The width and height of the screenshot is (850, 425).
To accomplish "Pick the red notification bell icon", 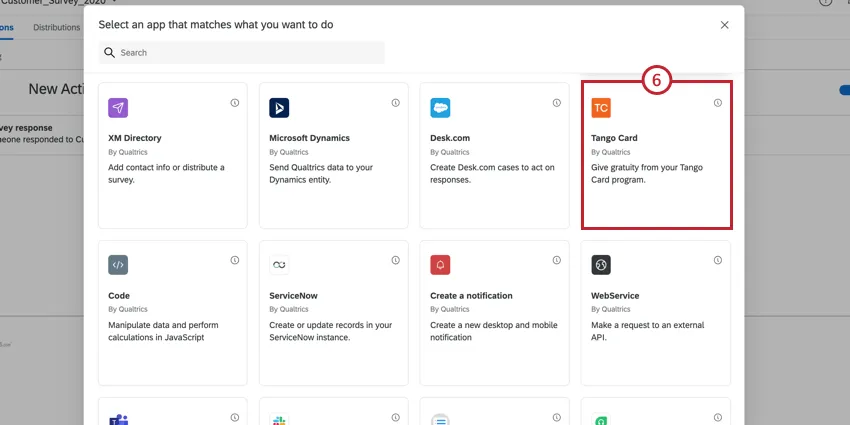I will pyautogui.click(x=440, y=265).
